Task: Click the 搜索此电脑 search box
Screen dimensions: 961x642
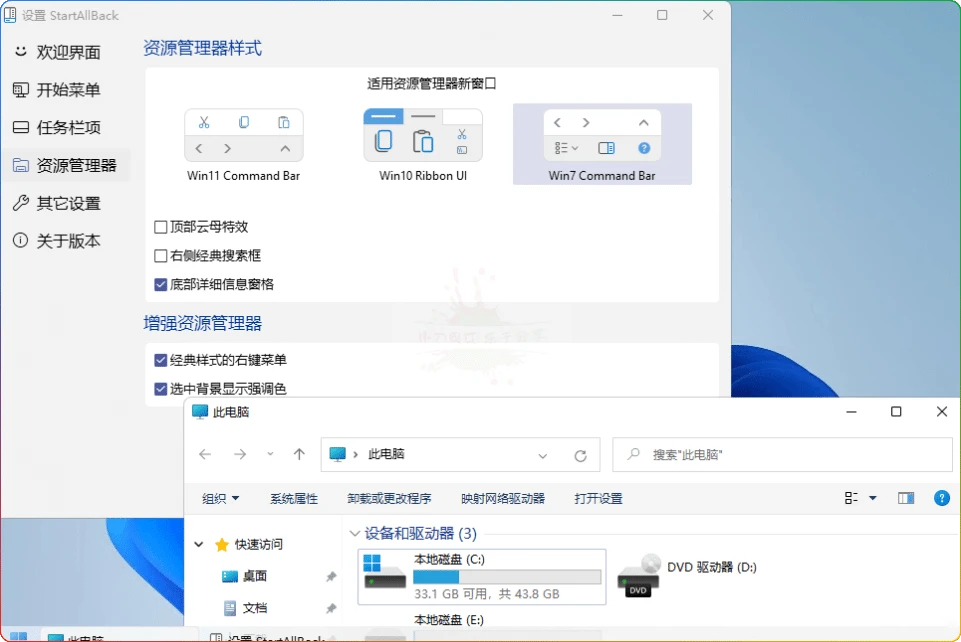Action: coord(781,455)
